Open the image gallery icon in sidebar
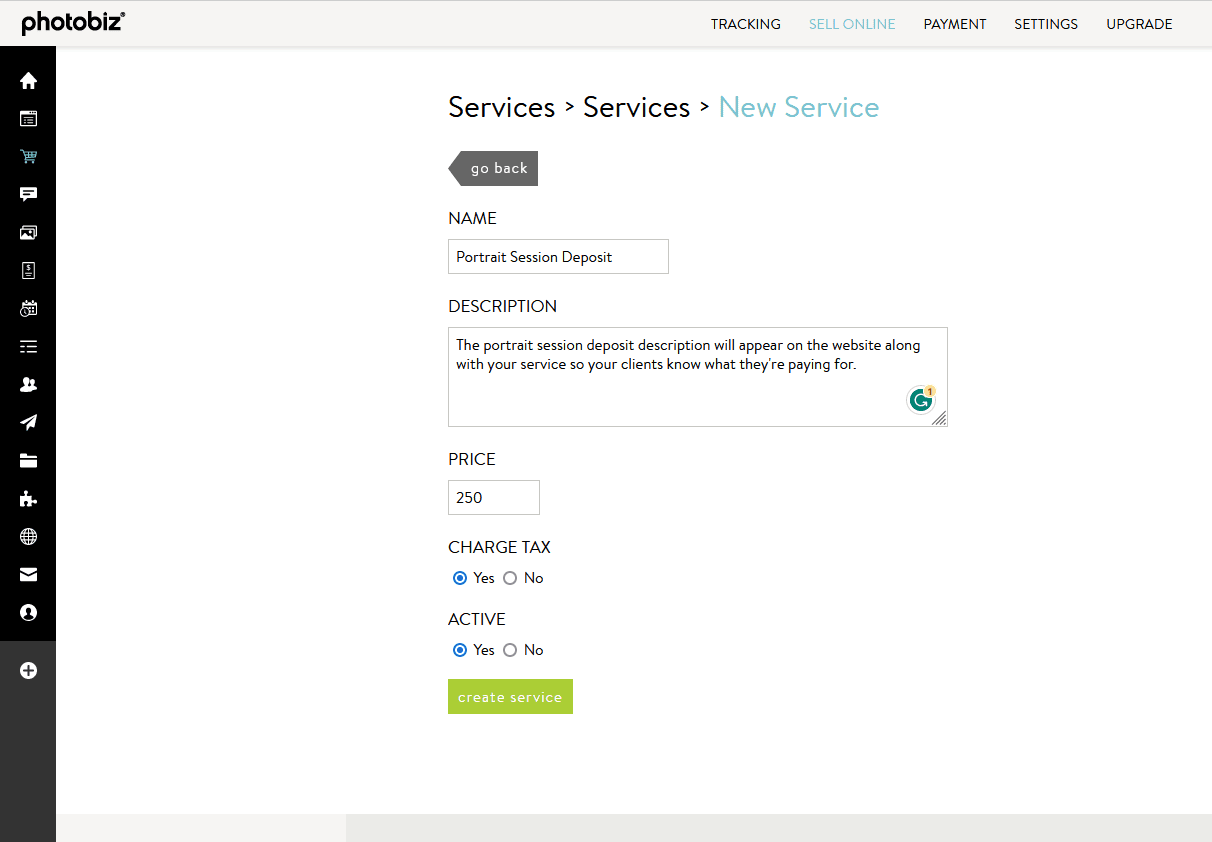1212x842 pixels. 28,232
